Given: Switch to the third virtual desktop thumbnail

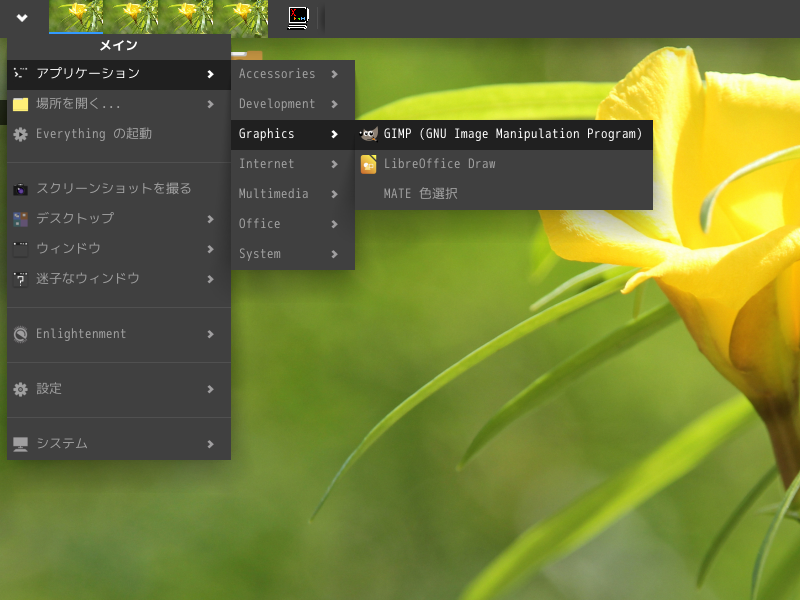Looking at the screenshot, I should (x=186, y=18).
